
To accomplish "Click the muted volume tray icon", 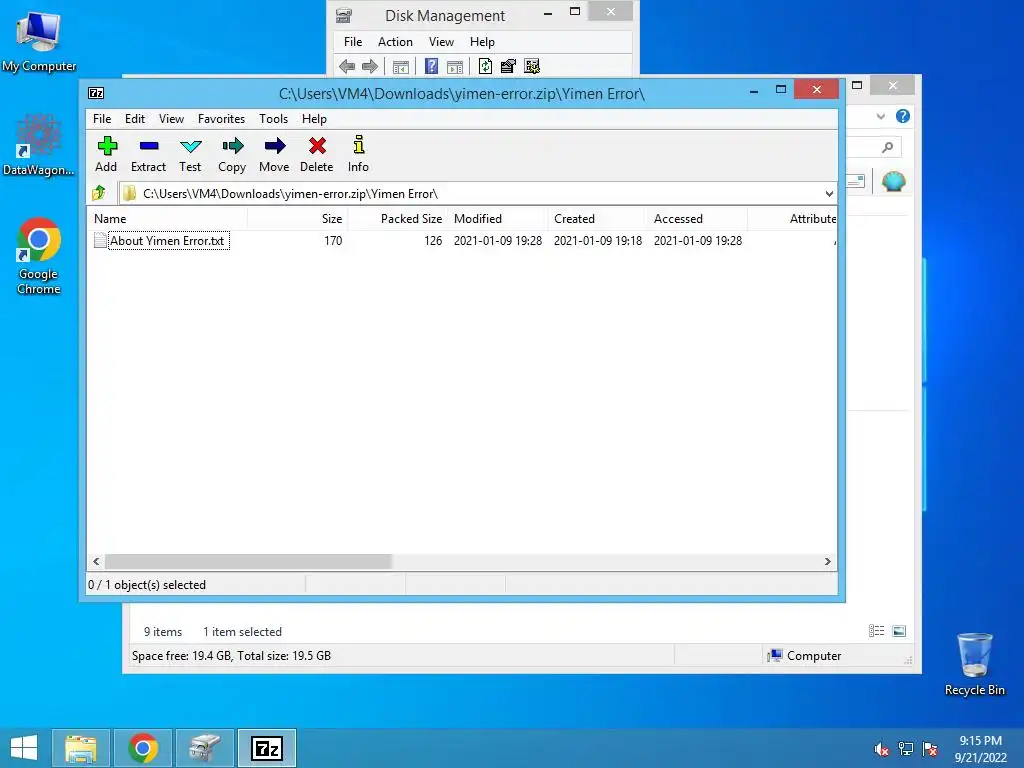I will (882, 749).
